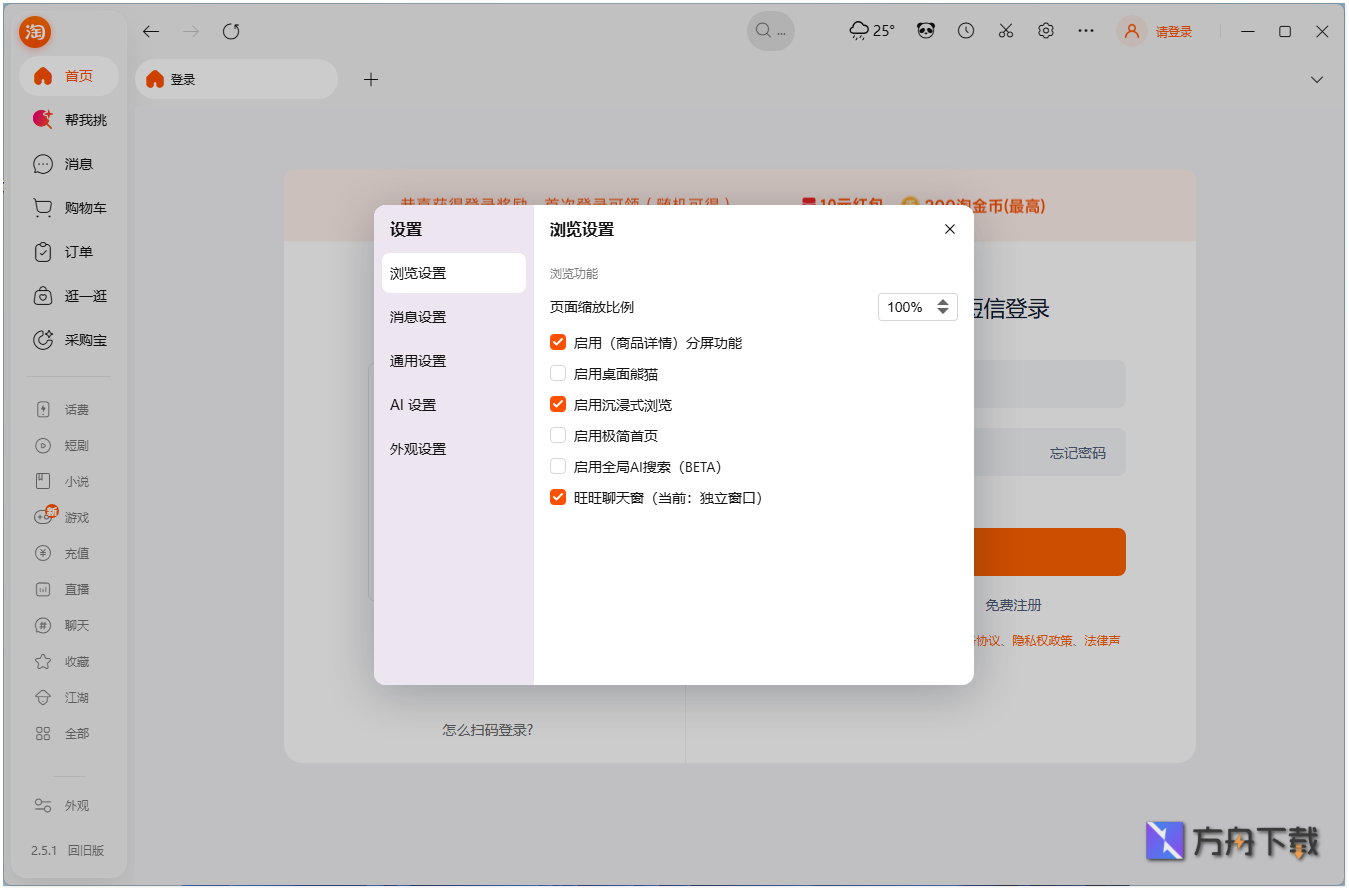This screenshot has width=1349, height=890.
Task: Open 聊天 chat shortcut
Action: 63,625
